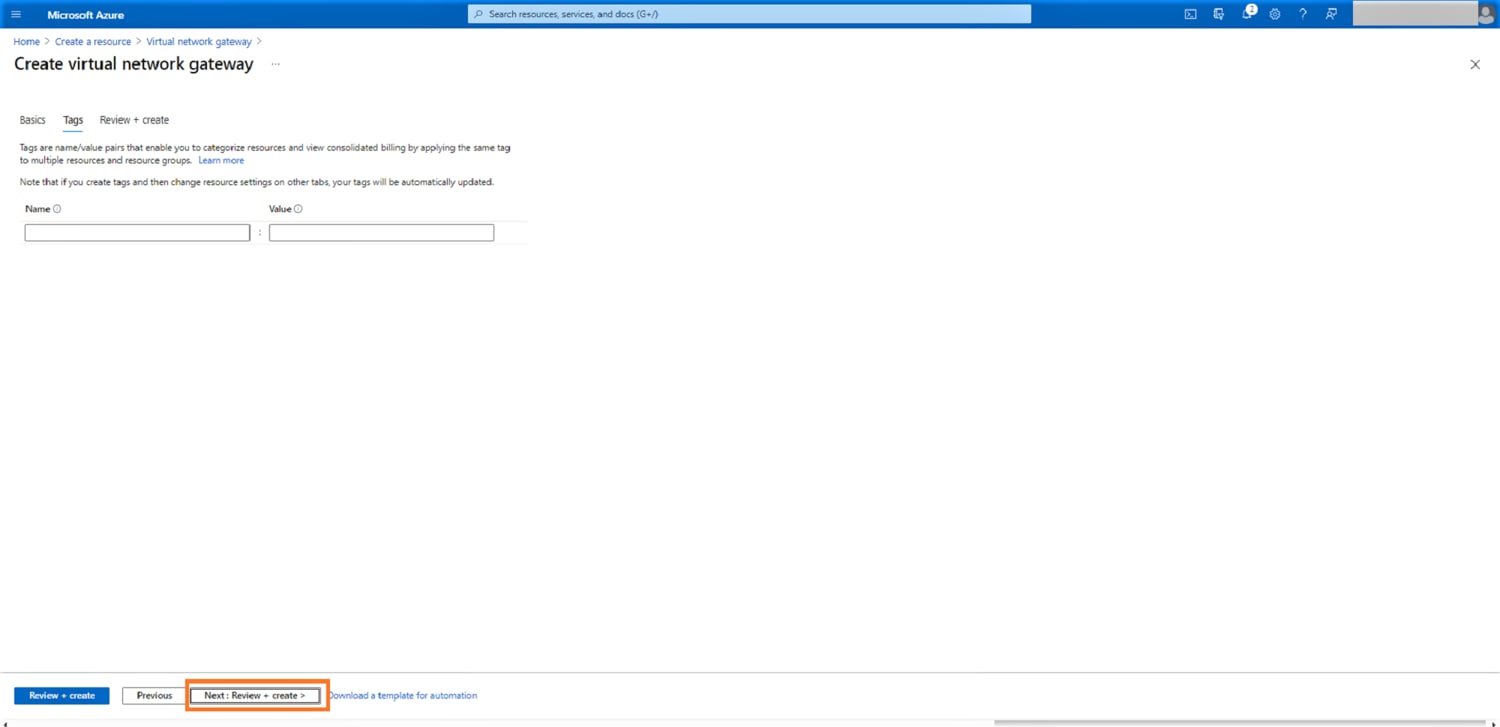Launch Cloud Shell from the top bar

click(1190, 14)
